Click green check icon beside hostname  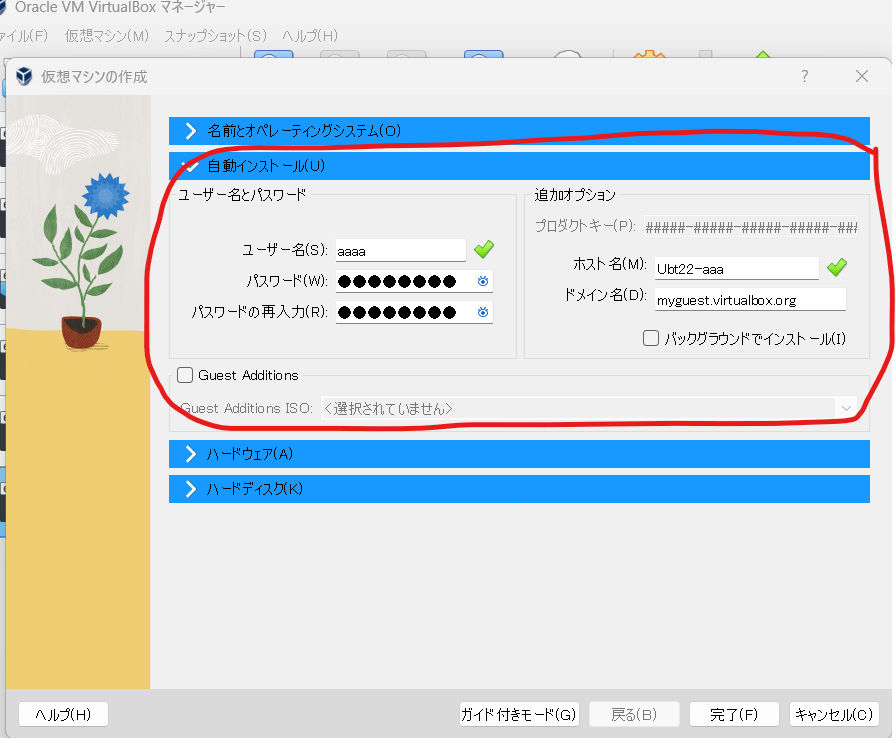[x=837, y=267]
